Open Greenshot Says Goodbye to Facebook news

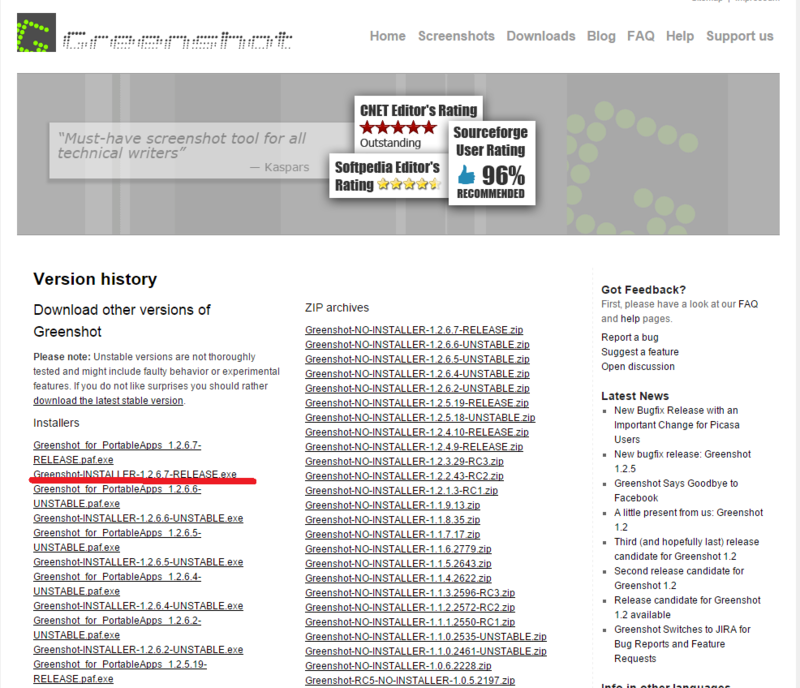pyautogui.click(x=676, y=490)
